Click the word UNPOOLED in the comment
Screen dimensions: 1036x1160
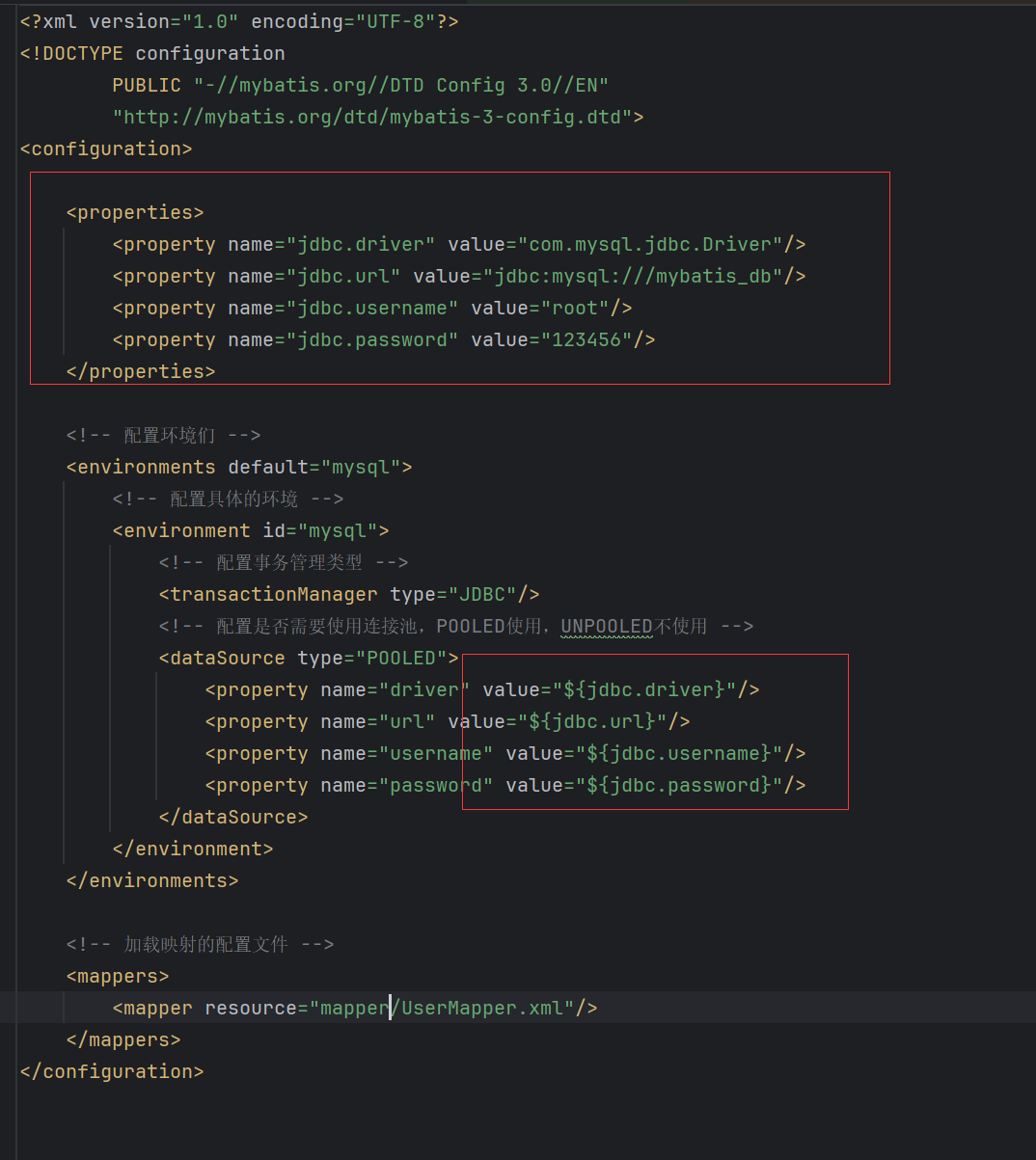607,626
